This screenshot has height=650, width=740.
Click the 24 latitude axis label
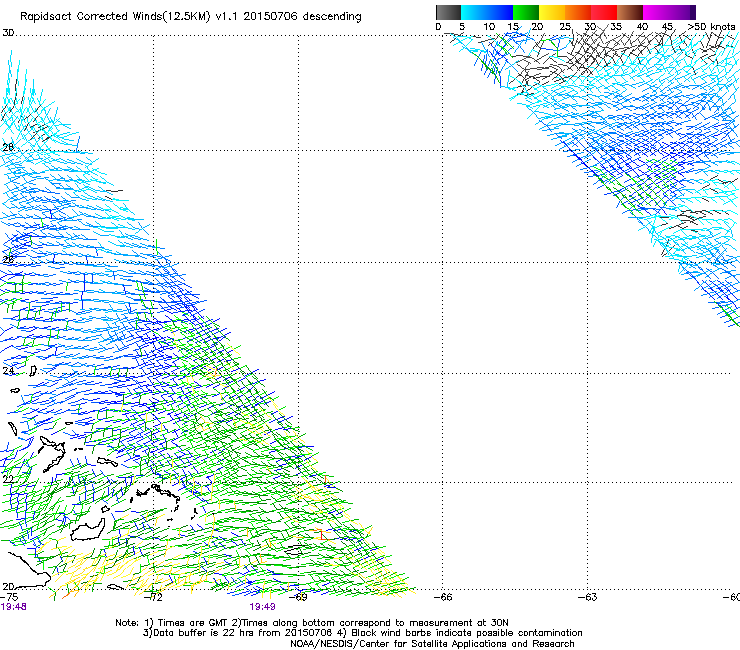pyautogui.click(x=8, y=371)
